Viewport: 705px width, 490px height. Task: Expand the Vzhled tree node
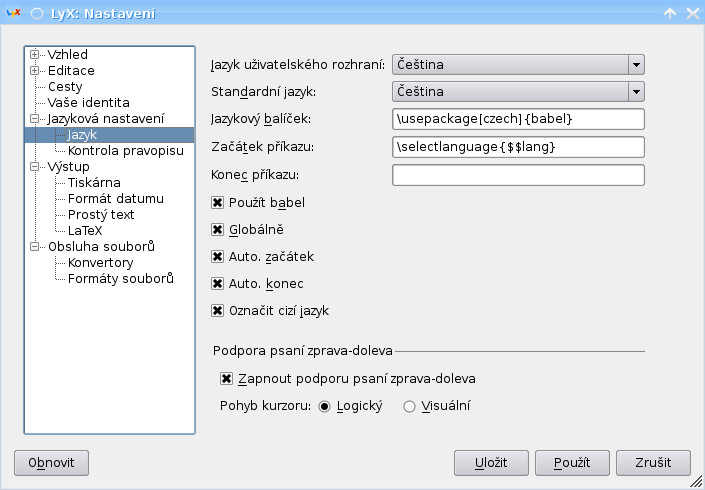click(x=35, y=54)
